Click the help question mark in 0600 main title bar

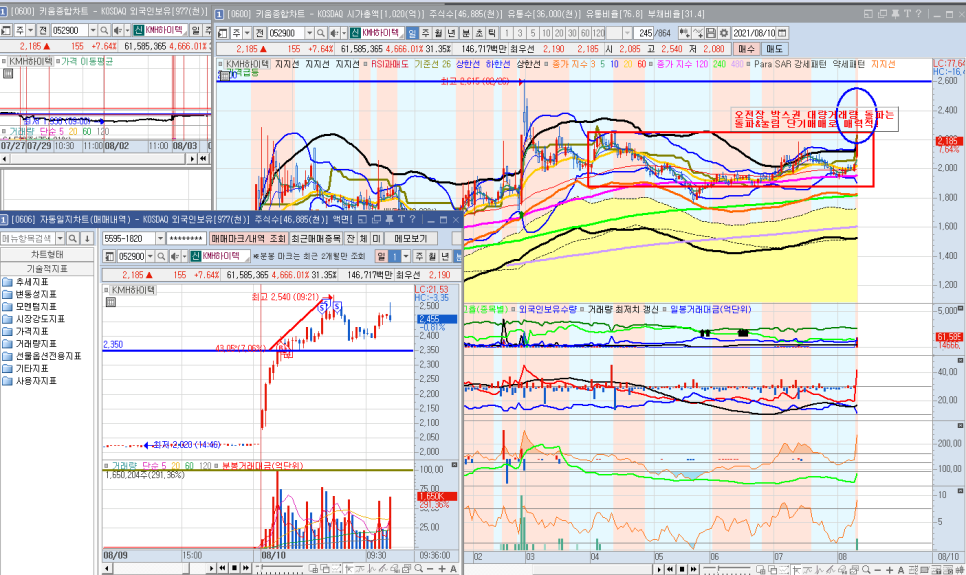pos(918,14)
